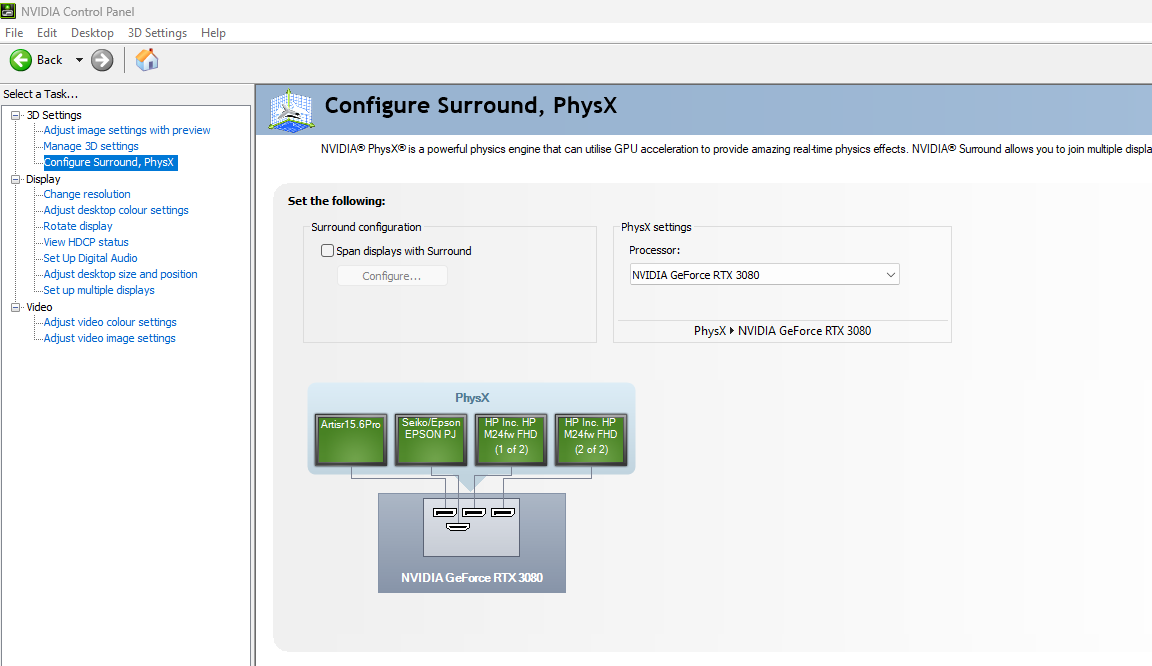The width and height of the screenshot is (1152, 666).
Task: Open Adjust desktop colour settings
Action: [x=115, y=210]
